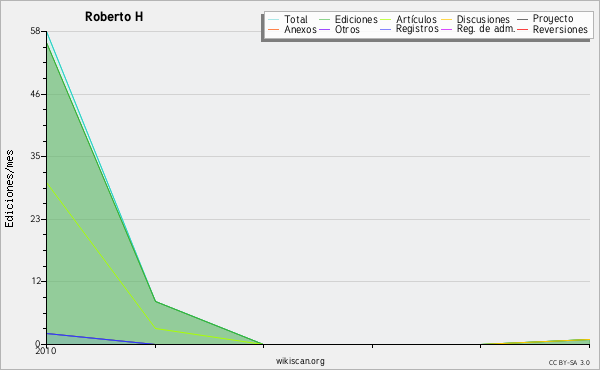600x370 pixels.
Task: Click the 'CC BY-SA 3.0' license text
Action: click(x=569, y=363)
